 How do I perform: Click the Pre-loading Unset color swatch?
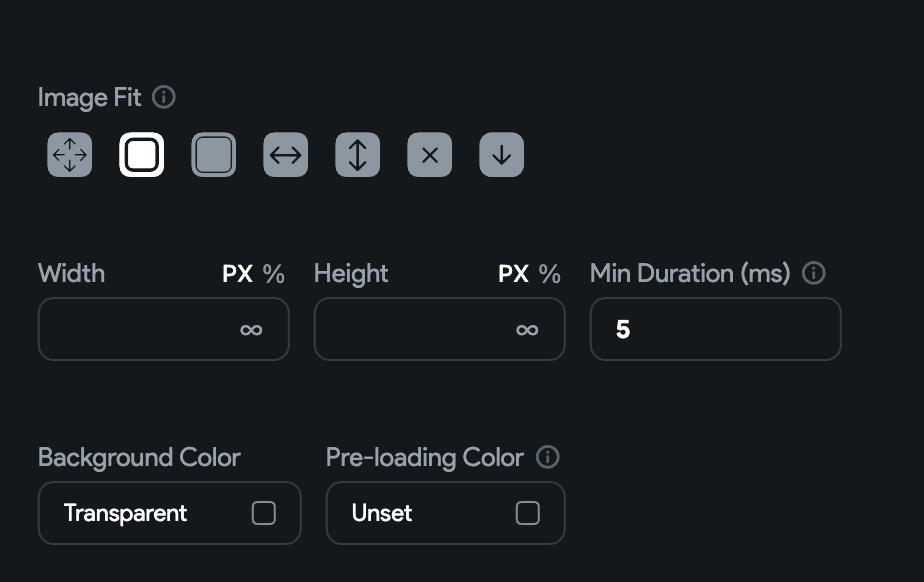[528, 513]
